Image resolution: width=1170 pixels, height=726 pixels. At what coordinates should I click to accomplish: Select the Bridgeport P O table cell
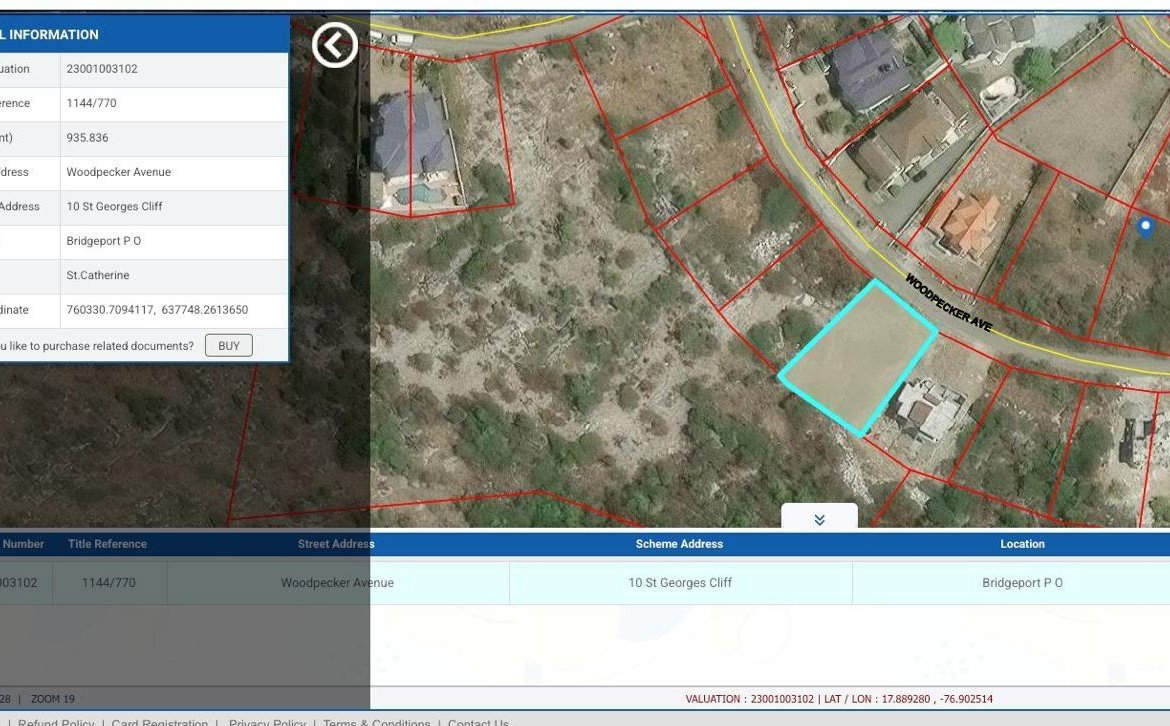click(x=1022, y=583)
